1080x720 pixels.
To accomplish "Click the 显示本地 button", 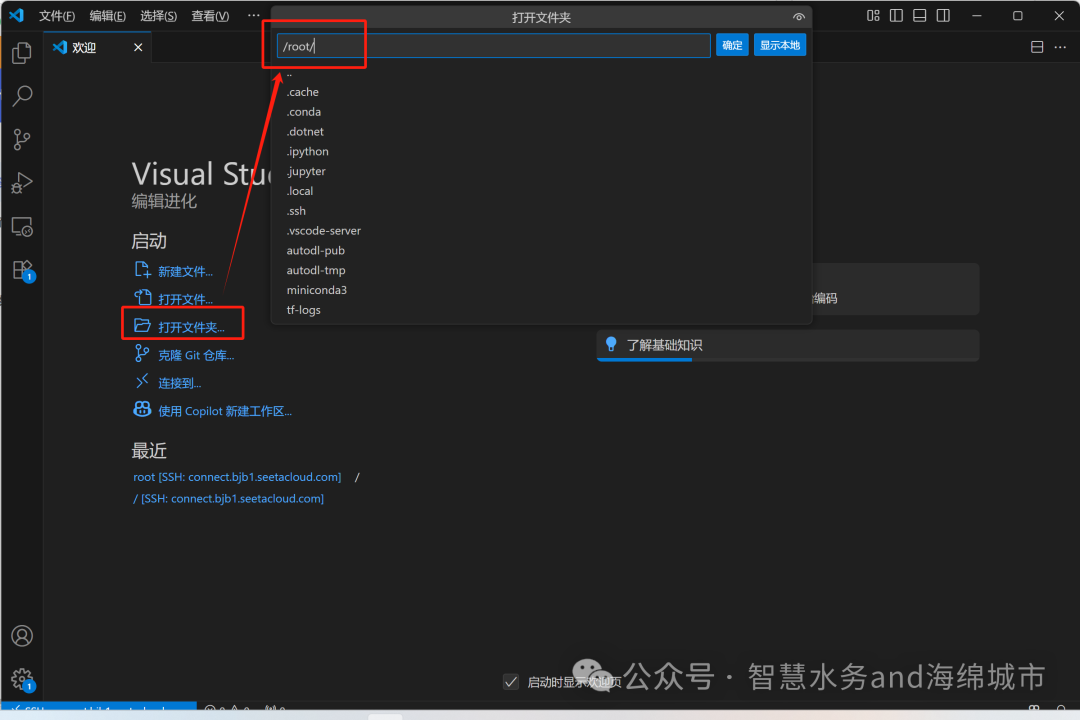I will click(x=780, y=45).
